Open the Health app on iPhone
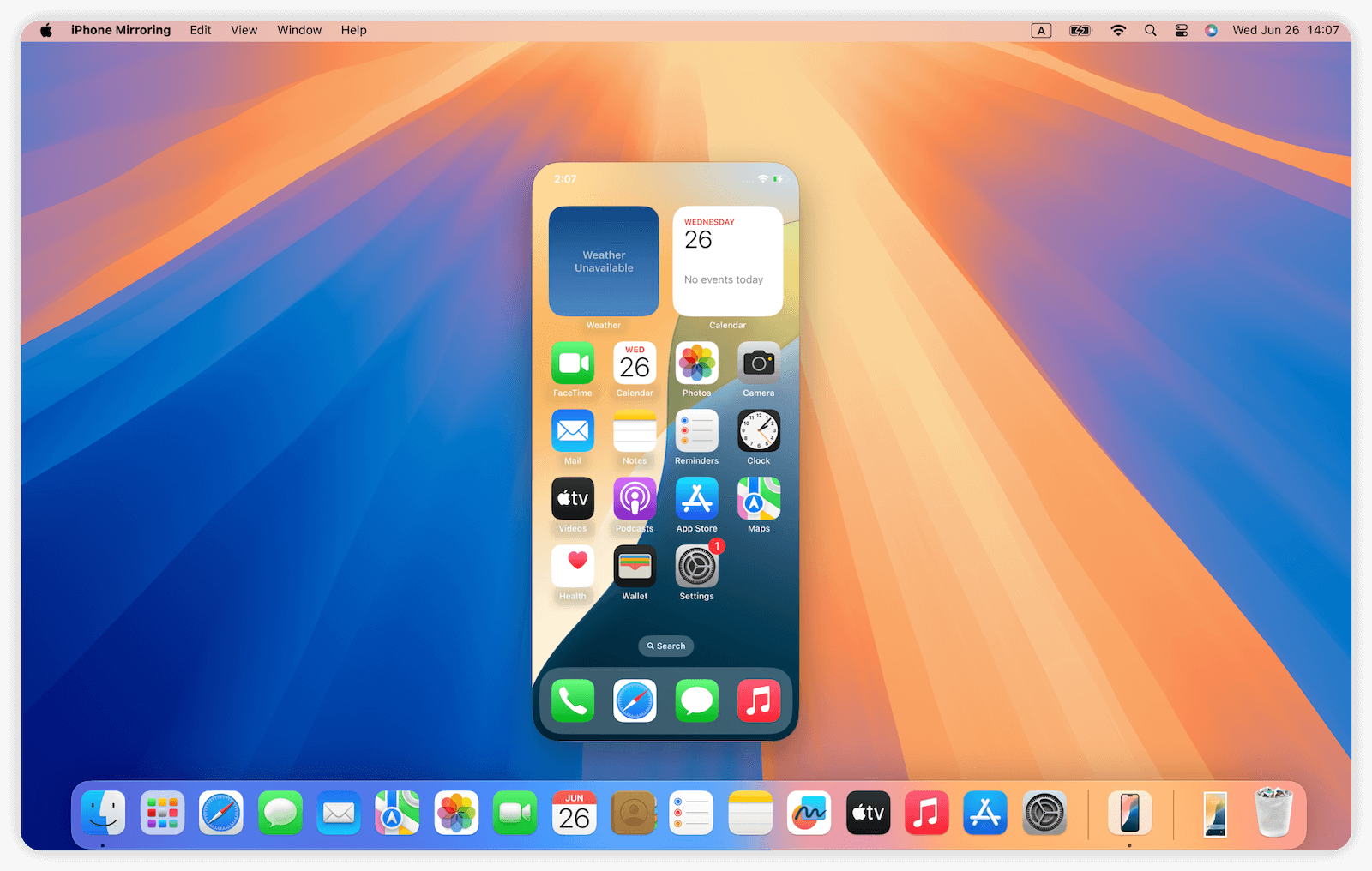 click(573, 567)
